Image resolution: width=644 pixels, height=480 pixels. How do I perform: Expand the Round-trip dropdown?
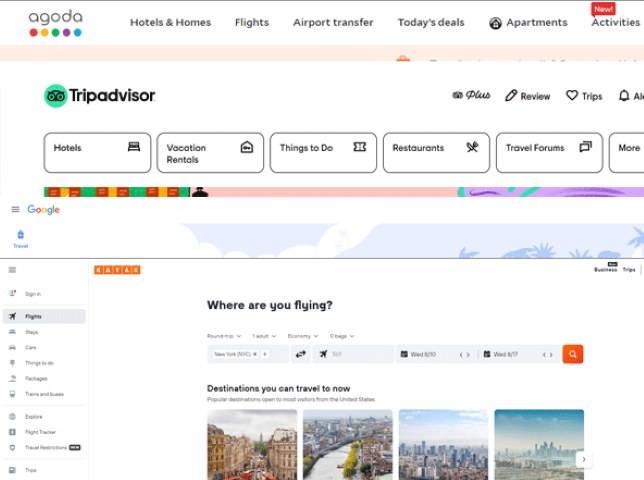224,336
